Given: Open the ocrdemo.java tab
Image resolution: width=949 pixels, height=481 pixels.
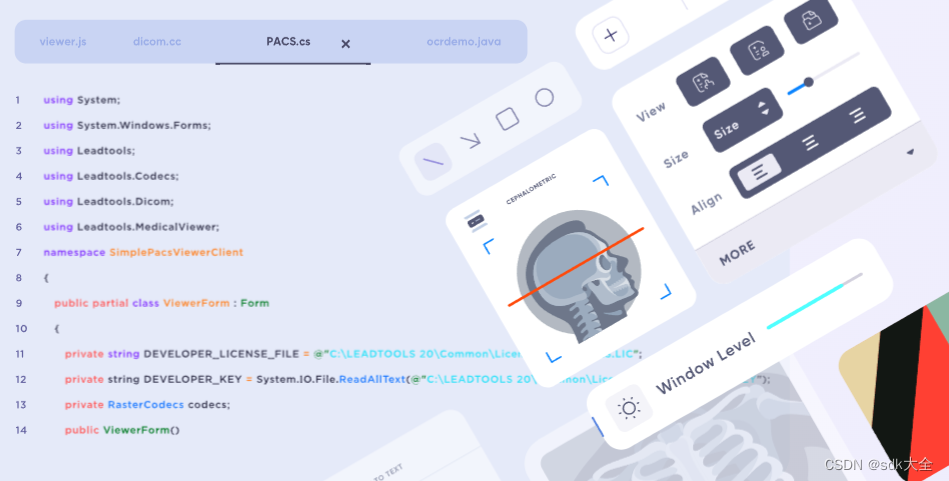Looking at the screenshot, I should (x=464, y=42).
